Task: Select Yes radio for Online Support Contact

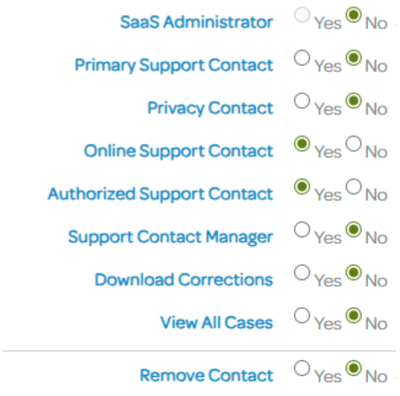Action: pyautogui.click(x=302, y=144)
